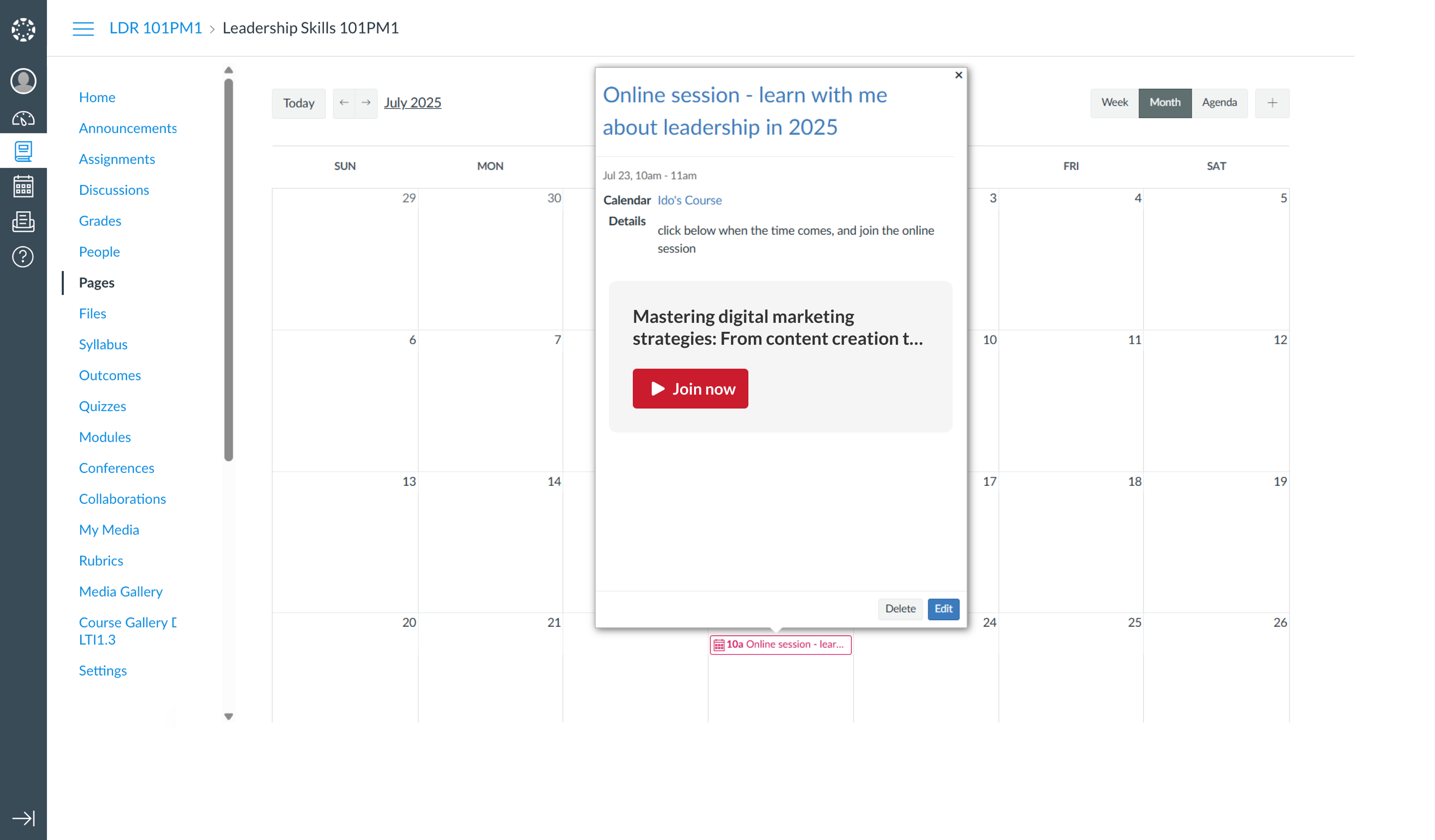Open the July 2025 date picker
Image resolution: width=1435 pixels, height=840 pixels.
(412, 103)
